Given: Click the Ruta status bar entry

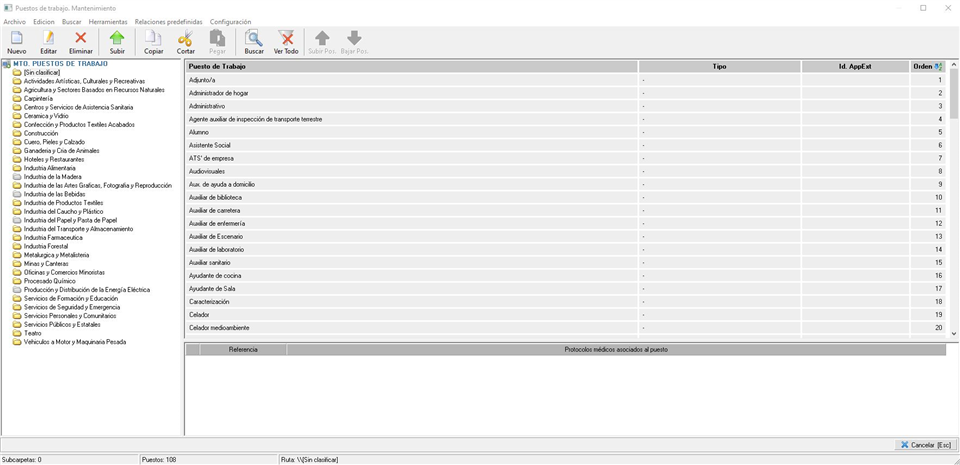Looking at the screenshot, I should coord(309,459).
